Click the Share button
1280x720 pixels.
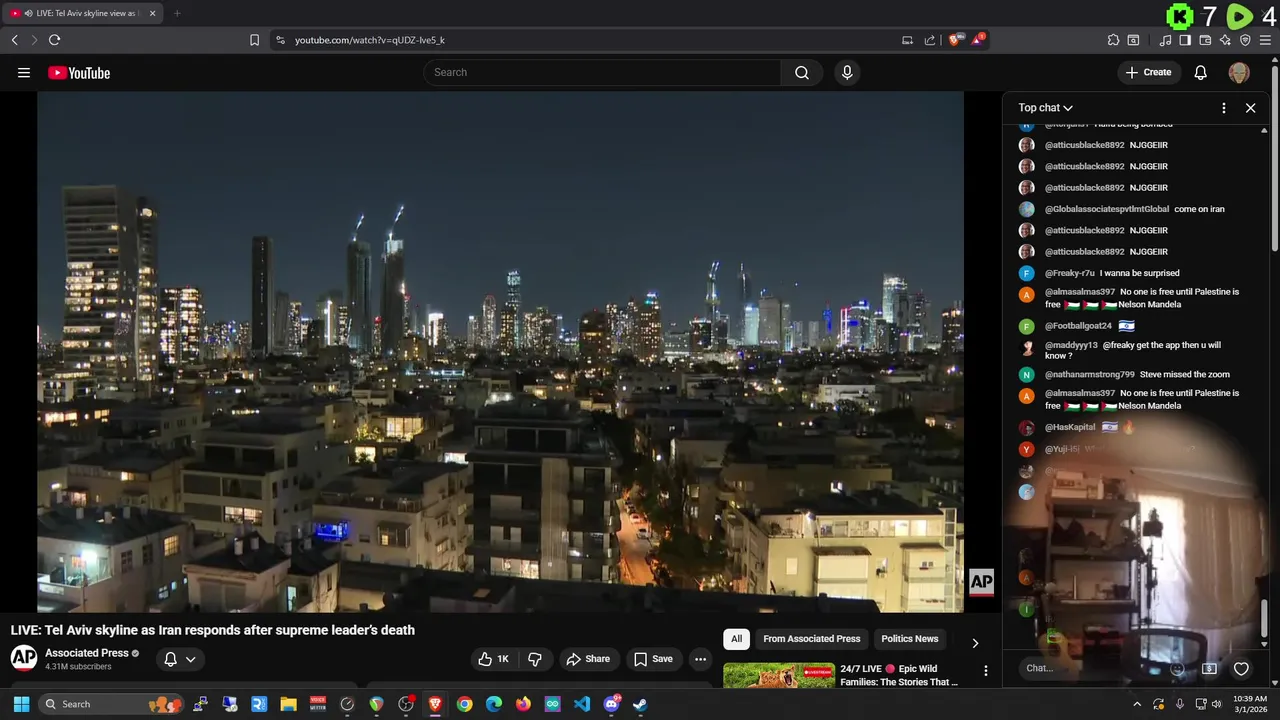click(x=588, y=659)
